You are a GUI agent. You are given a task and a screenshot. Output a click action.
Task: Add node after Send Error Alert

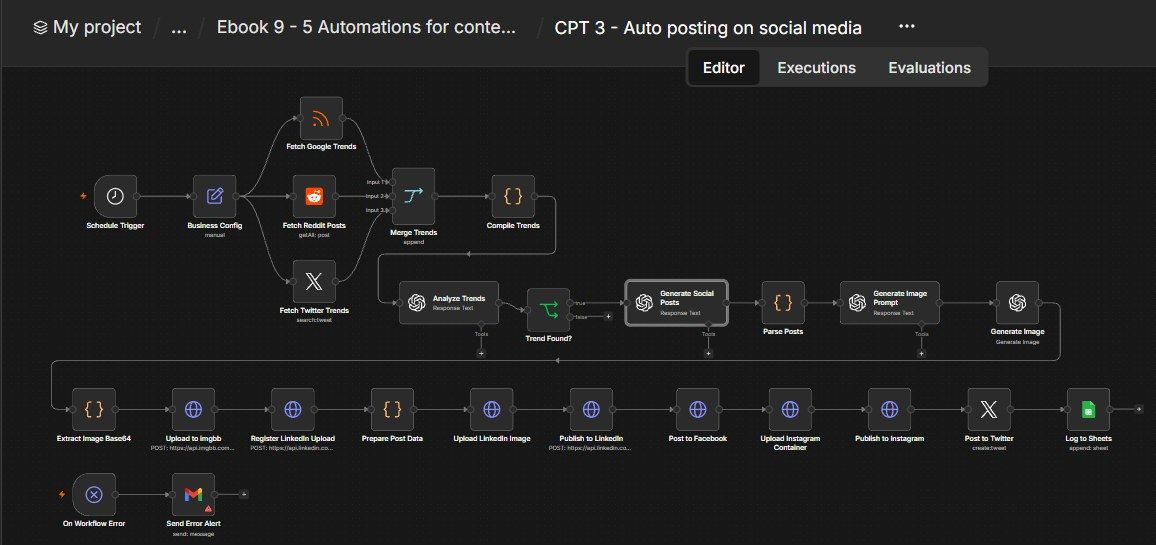(x=243, y=494)
